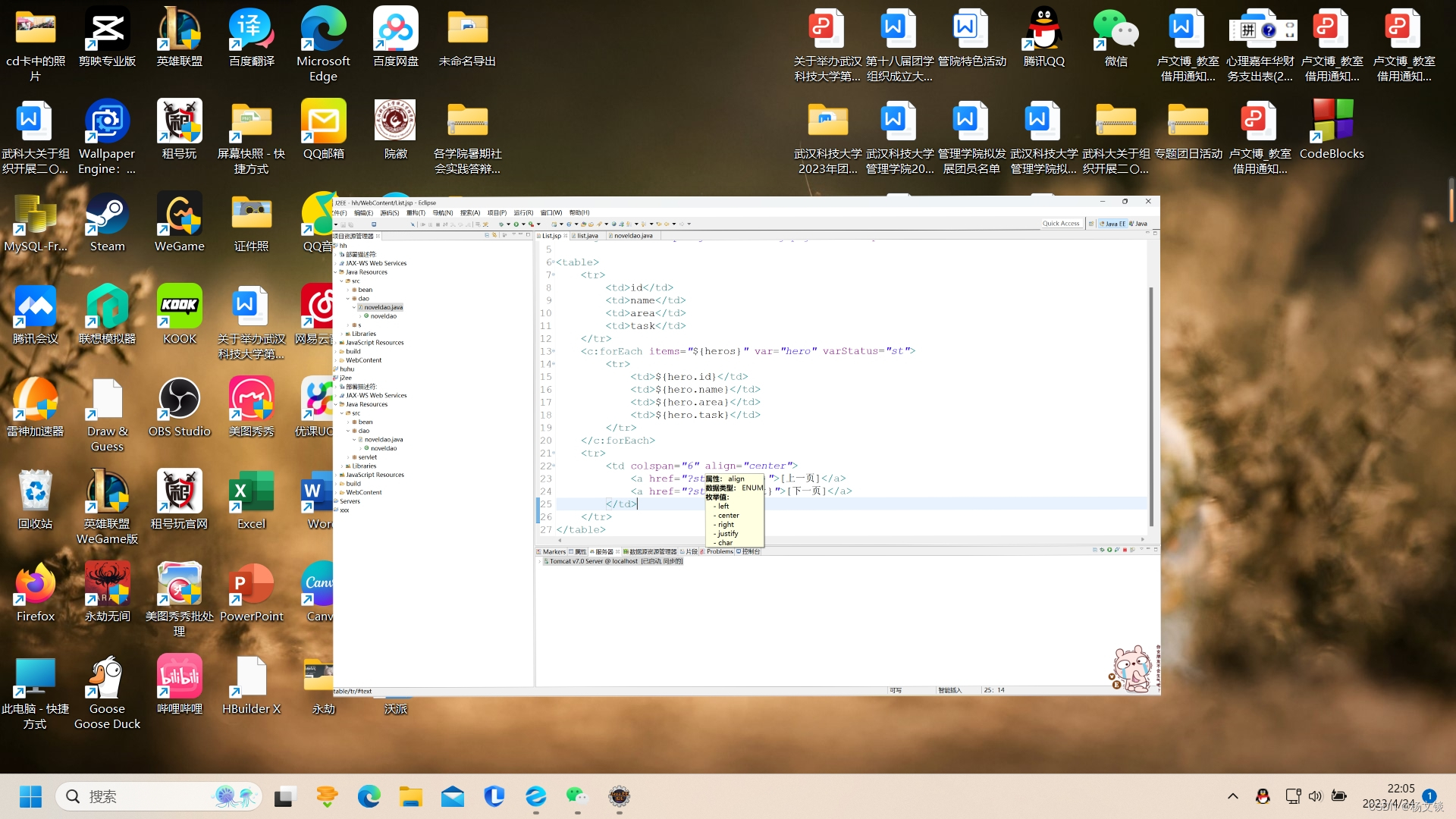Click in the Quick Access field
The width and height of the screenshot is (1456, 819).
click(x=1061, y=224)
